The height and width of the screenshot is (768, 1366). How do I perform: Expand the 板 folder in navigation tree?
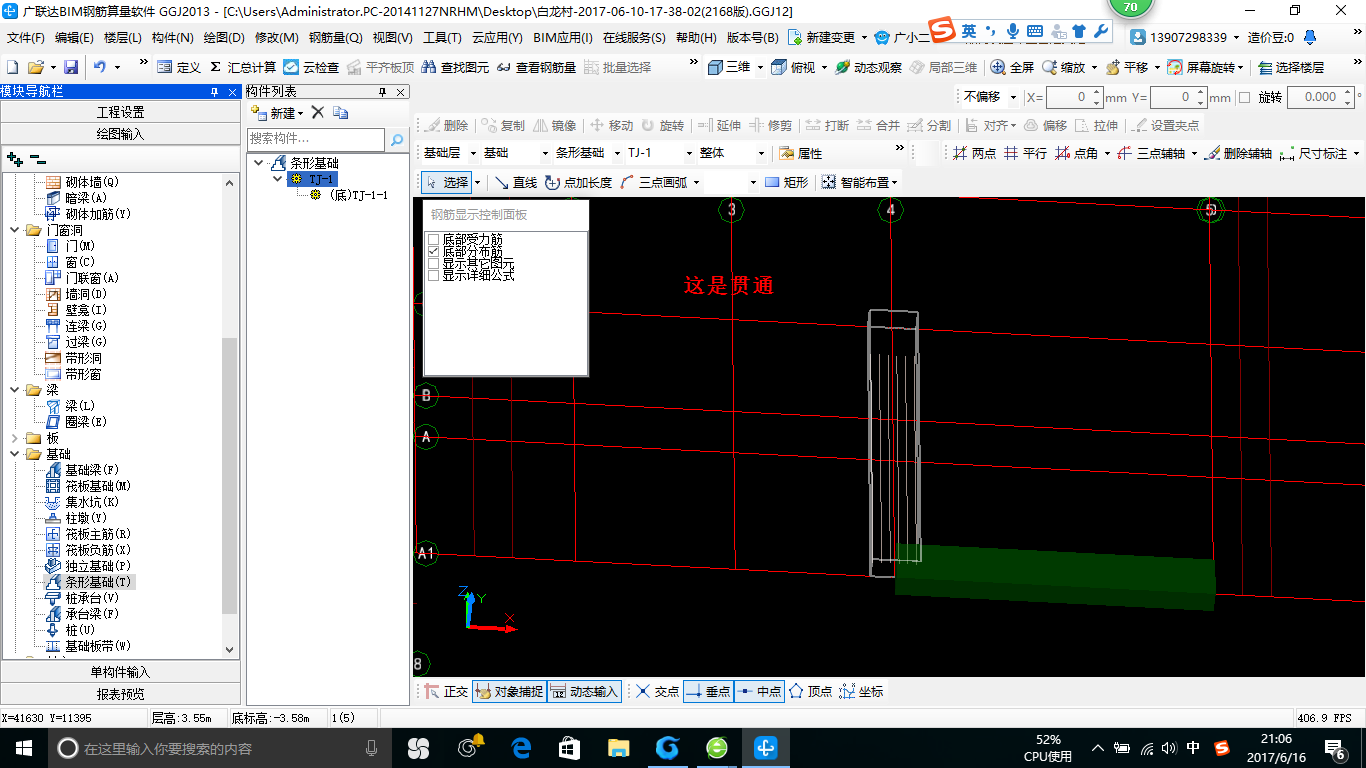click(x=14, y=438)
